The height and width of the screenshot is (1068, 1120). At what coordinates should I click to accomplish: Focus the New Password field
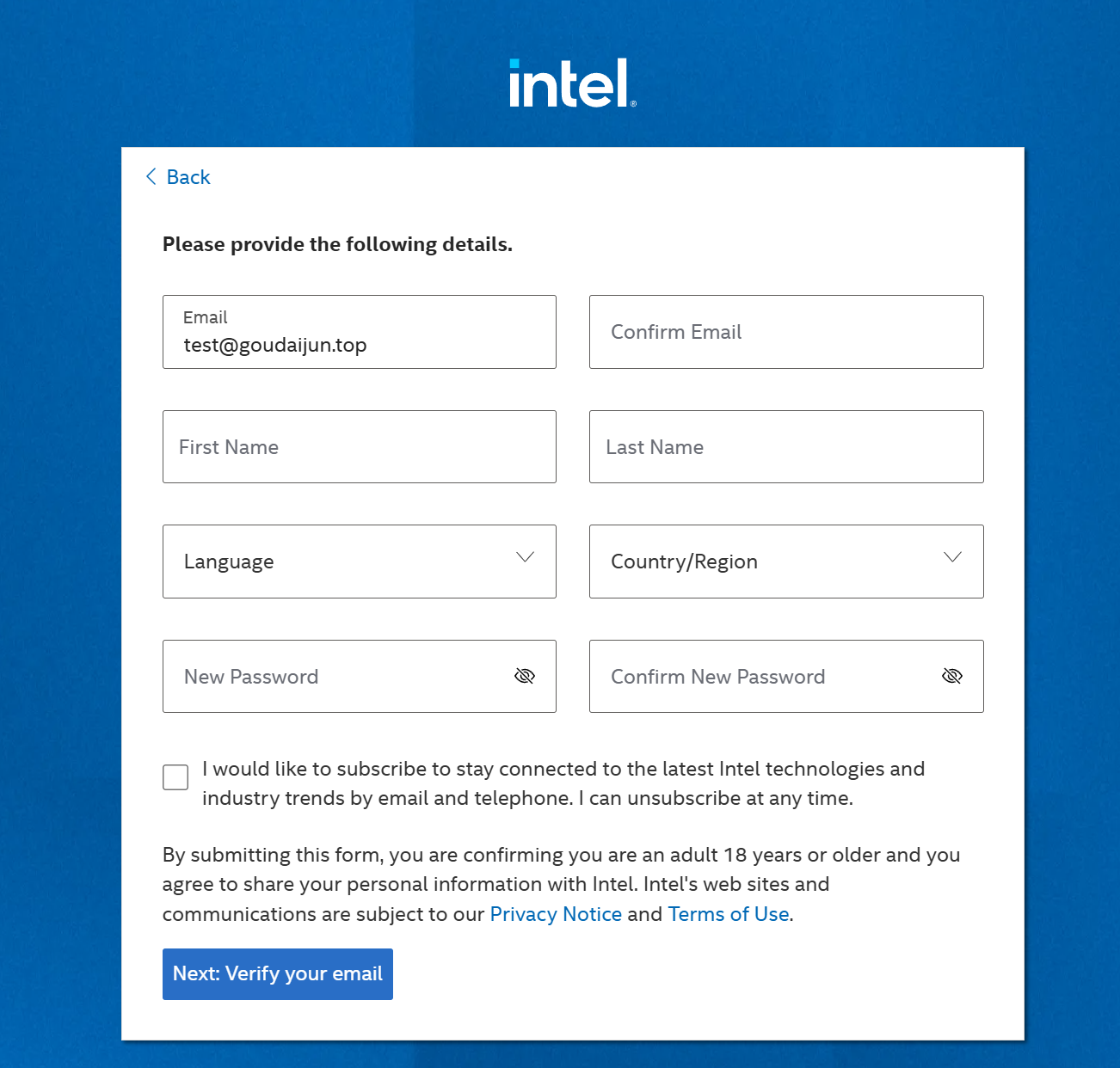click(x=340, y=677)
